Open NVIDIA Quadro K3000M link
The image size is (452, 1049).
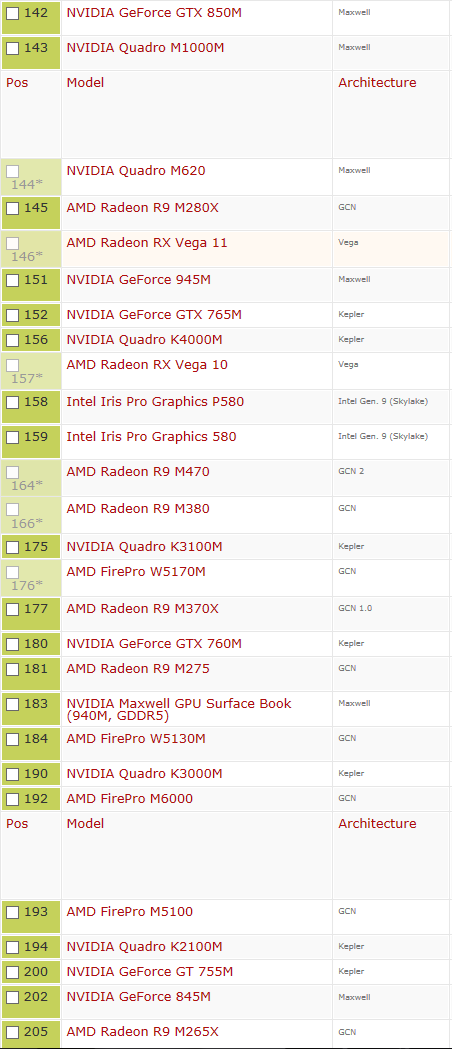[x=144, y=774]
